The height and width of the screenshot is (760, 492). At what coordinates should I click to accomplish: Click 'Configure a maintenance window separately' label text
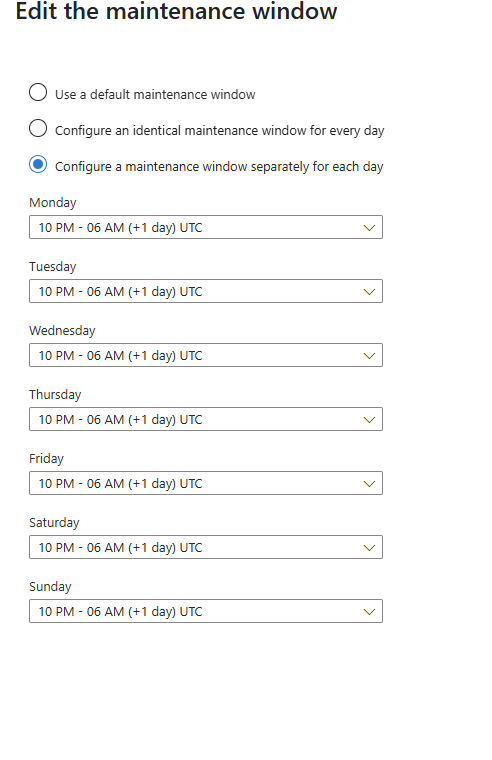219,167
